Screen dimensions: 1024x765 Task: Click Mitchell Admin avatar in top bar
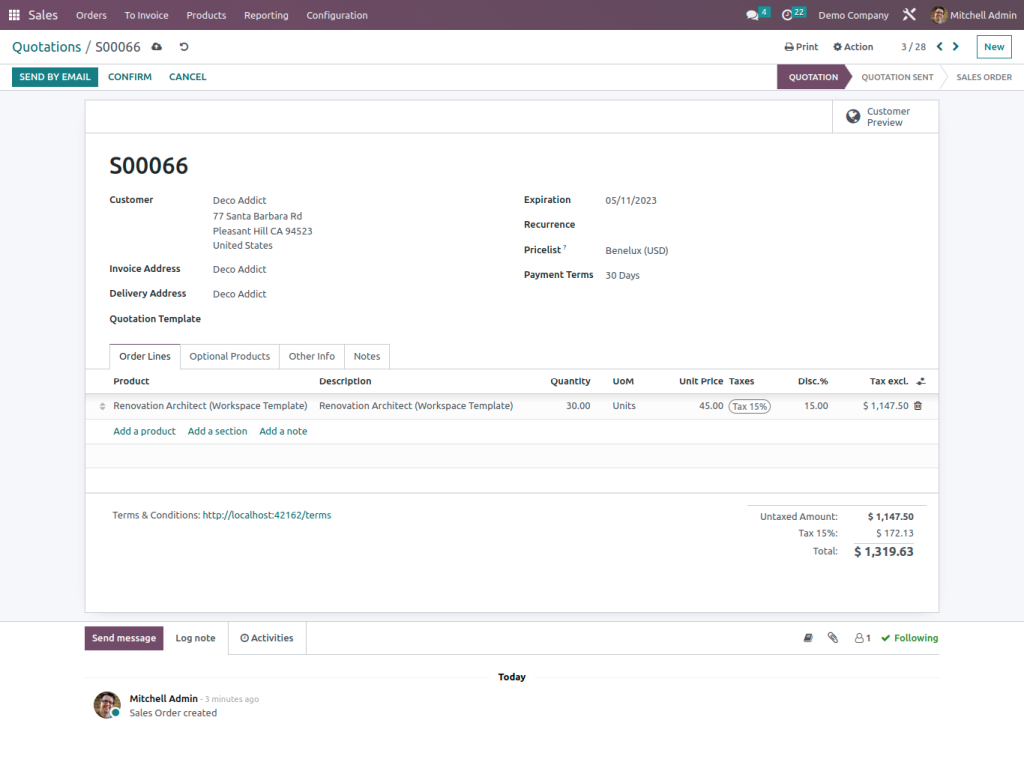tap(938, 15)
